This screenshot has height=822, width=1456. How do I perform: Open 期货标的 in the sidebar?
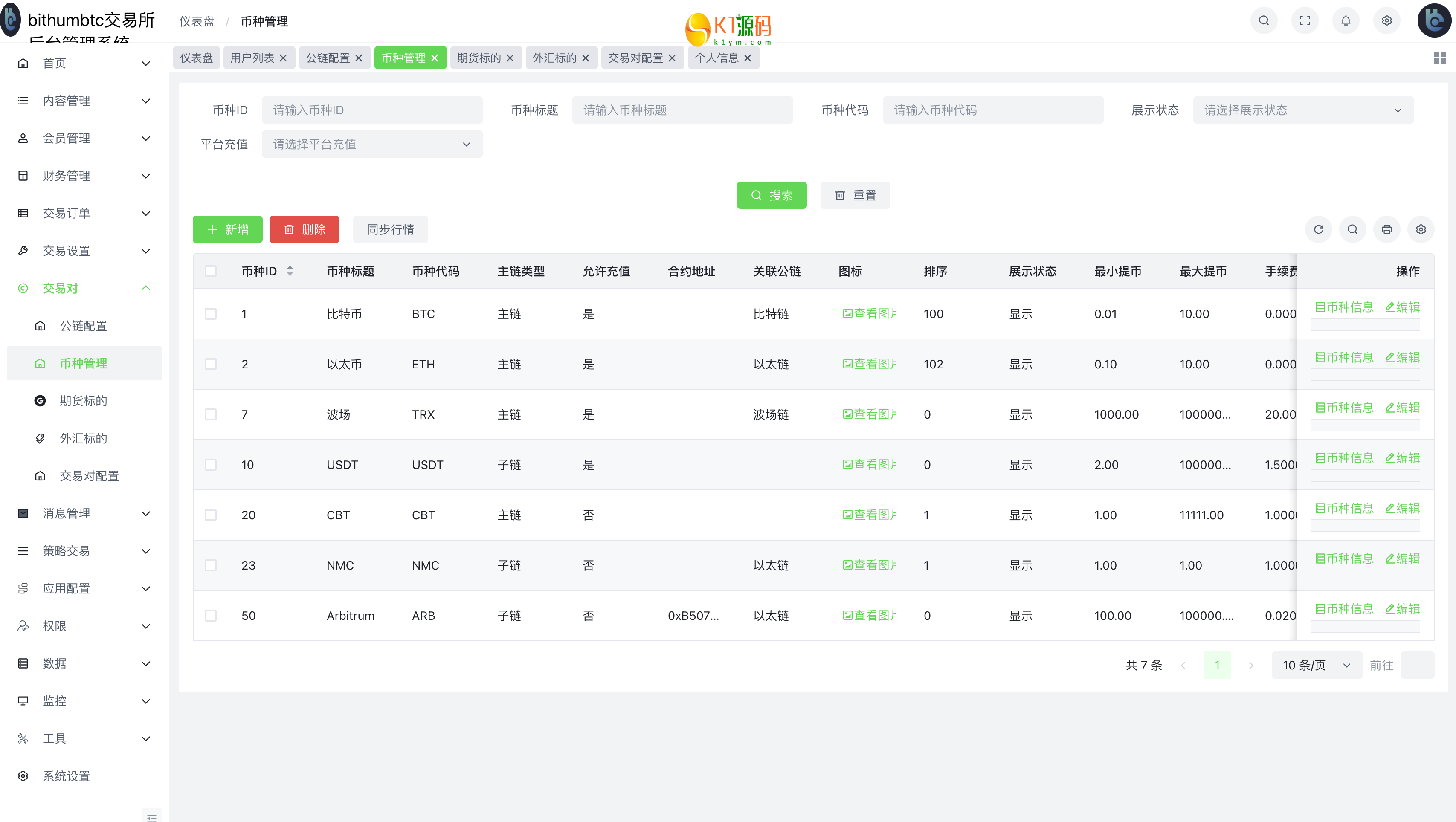point(83,401)
